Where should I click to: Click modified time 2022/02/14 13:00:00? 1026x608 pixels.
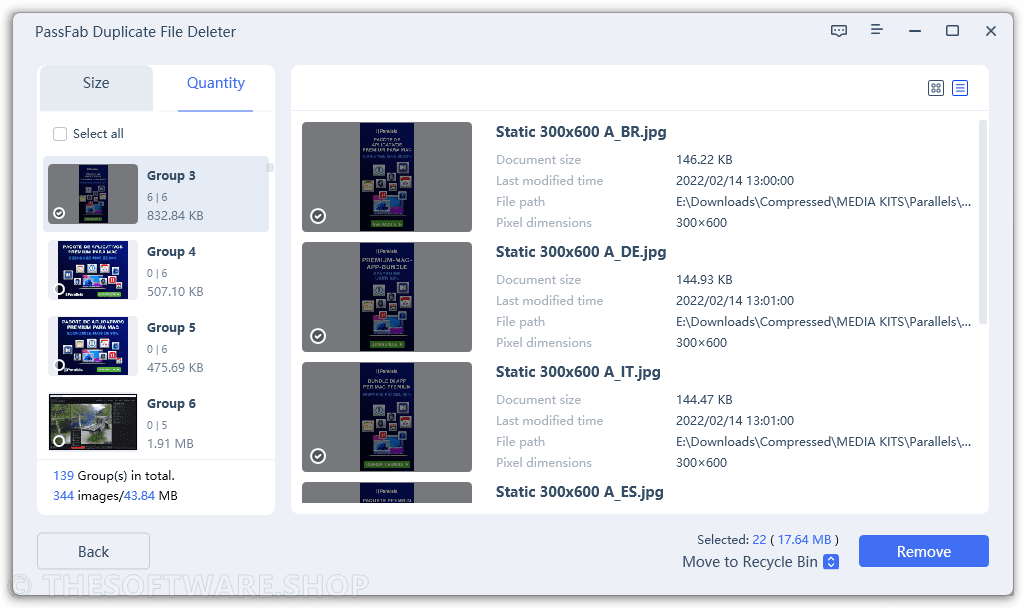[x=735, y=181]
